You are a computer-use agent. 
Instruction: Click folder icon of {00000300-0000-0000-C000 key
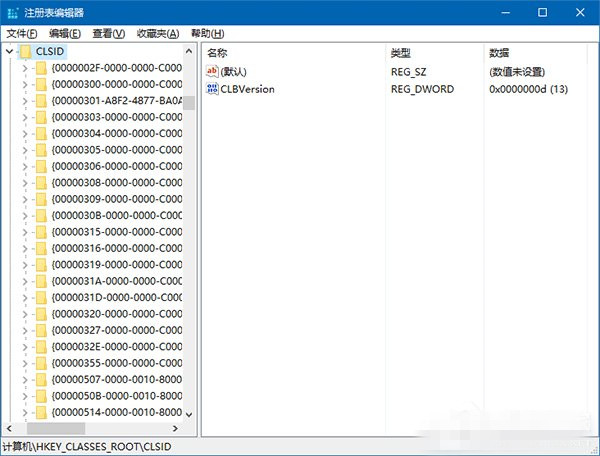coord(41,85)
